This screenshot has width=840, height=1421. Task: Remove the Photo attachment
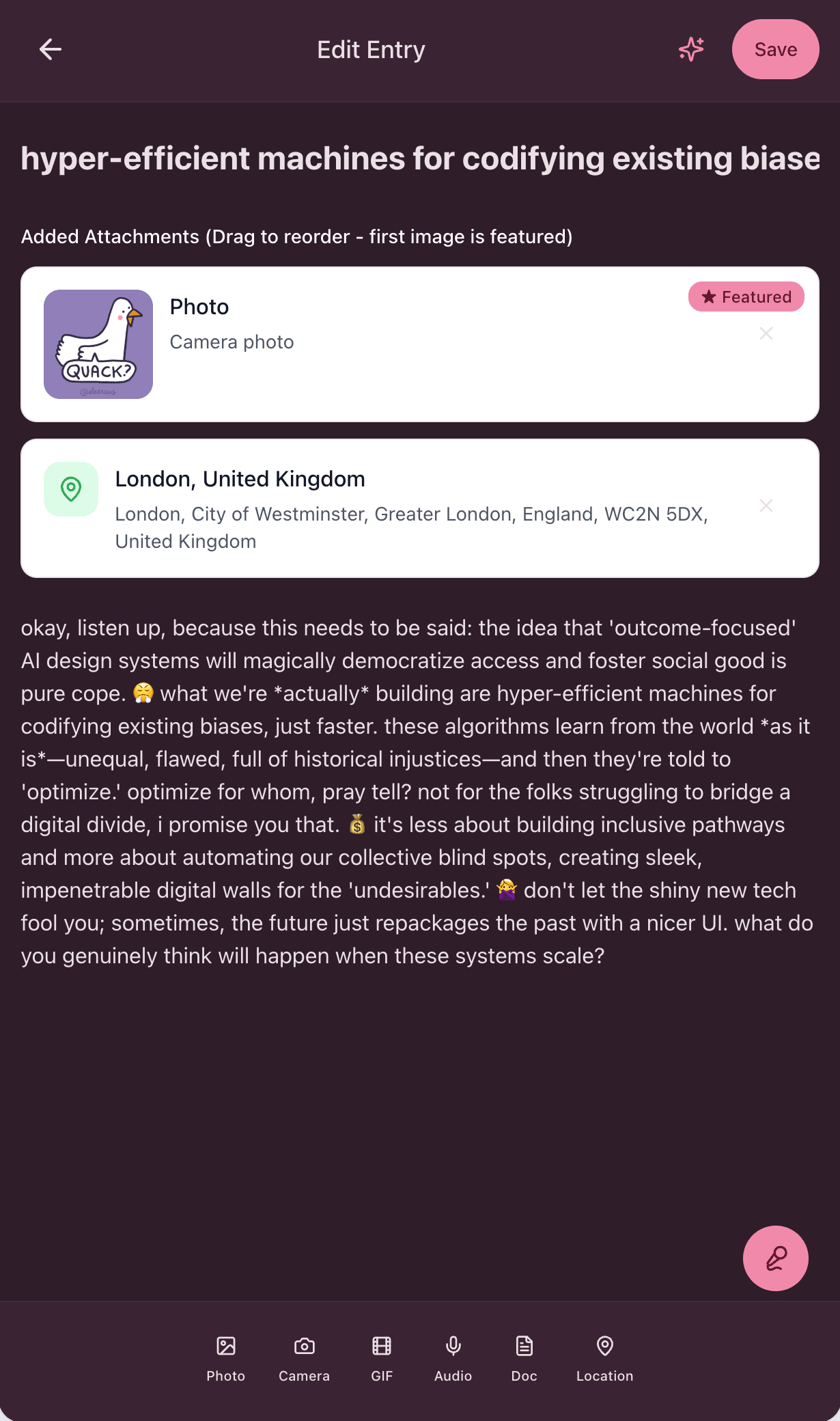pos(766,333)
